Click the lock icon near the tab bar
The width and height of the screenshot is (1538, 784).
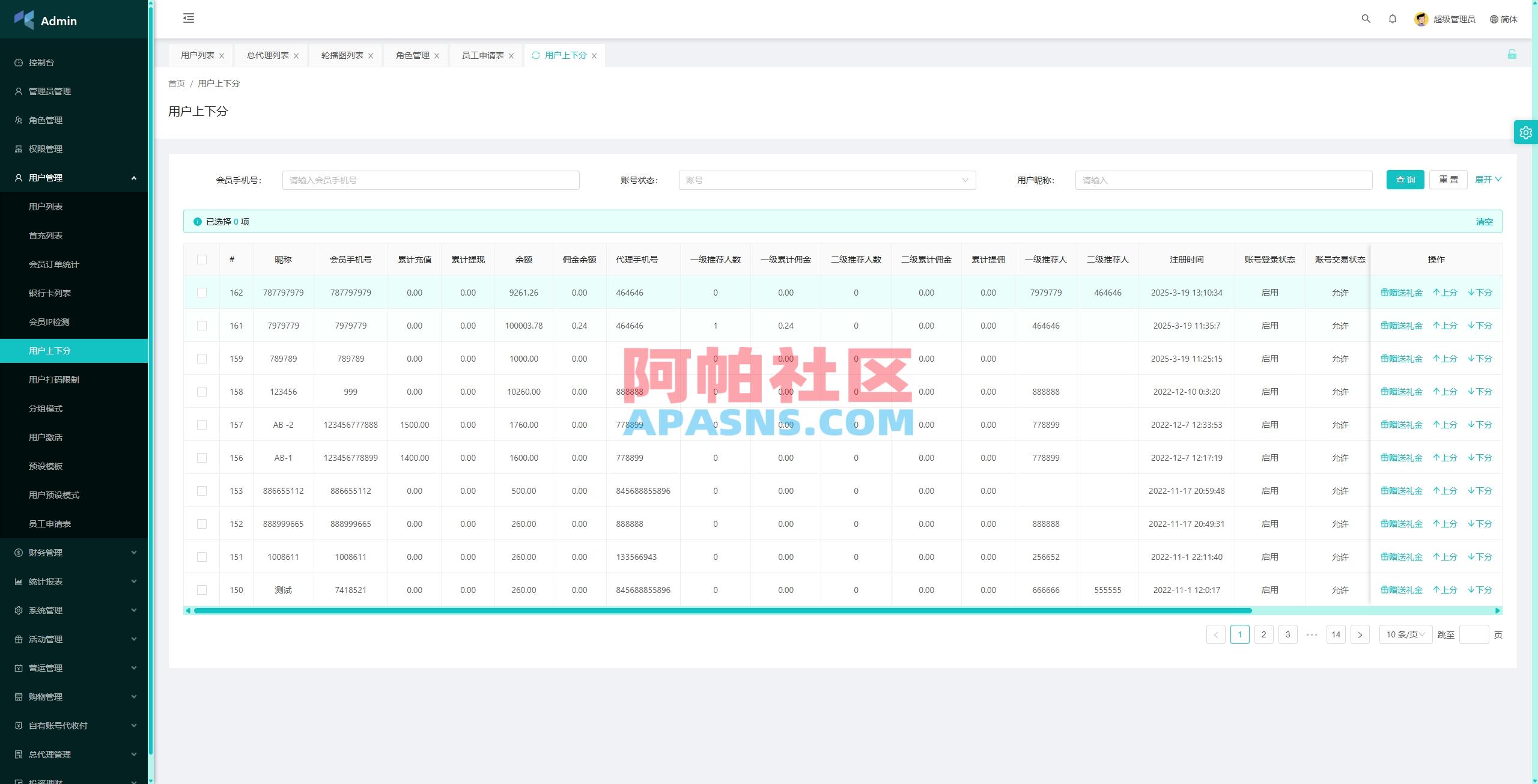pyautogui.click(x=1513, y=55)
